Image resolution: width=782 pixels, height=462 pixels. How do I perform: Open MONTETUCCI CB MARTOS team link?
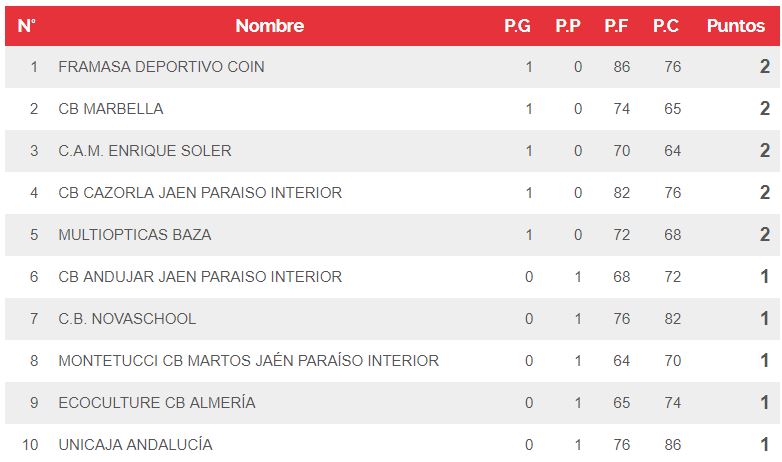[248, 361]
